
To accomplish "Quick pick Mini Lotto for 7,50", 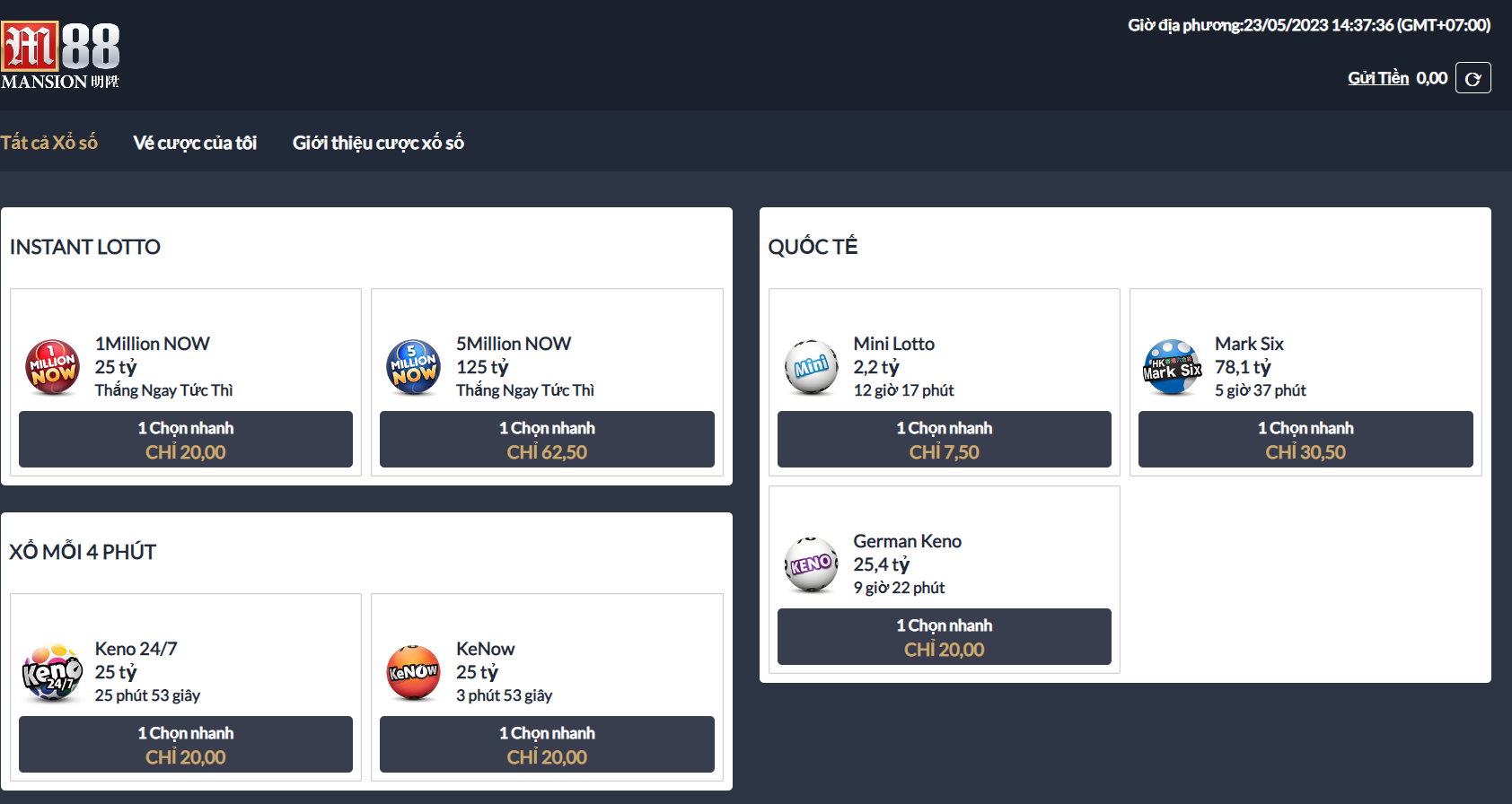I will pyautogui.click(x=945, y=440).
